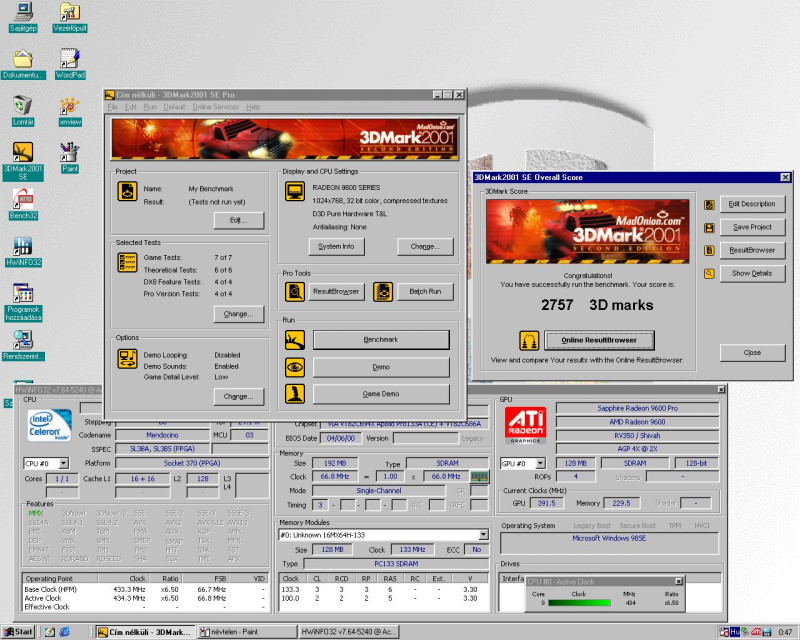This screenshot has height=640, width=800.
Task: Click the ATI Radeon logo in HWiNFO
Action: (525, 425)
